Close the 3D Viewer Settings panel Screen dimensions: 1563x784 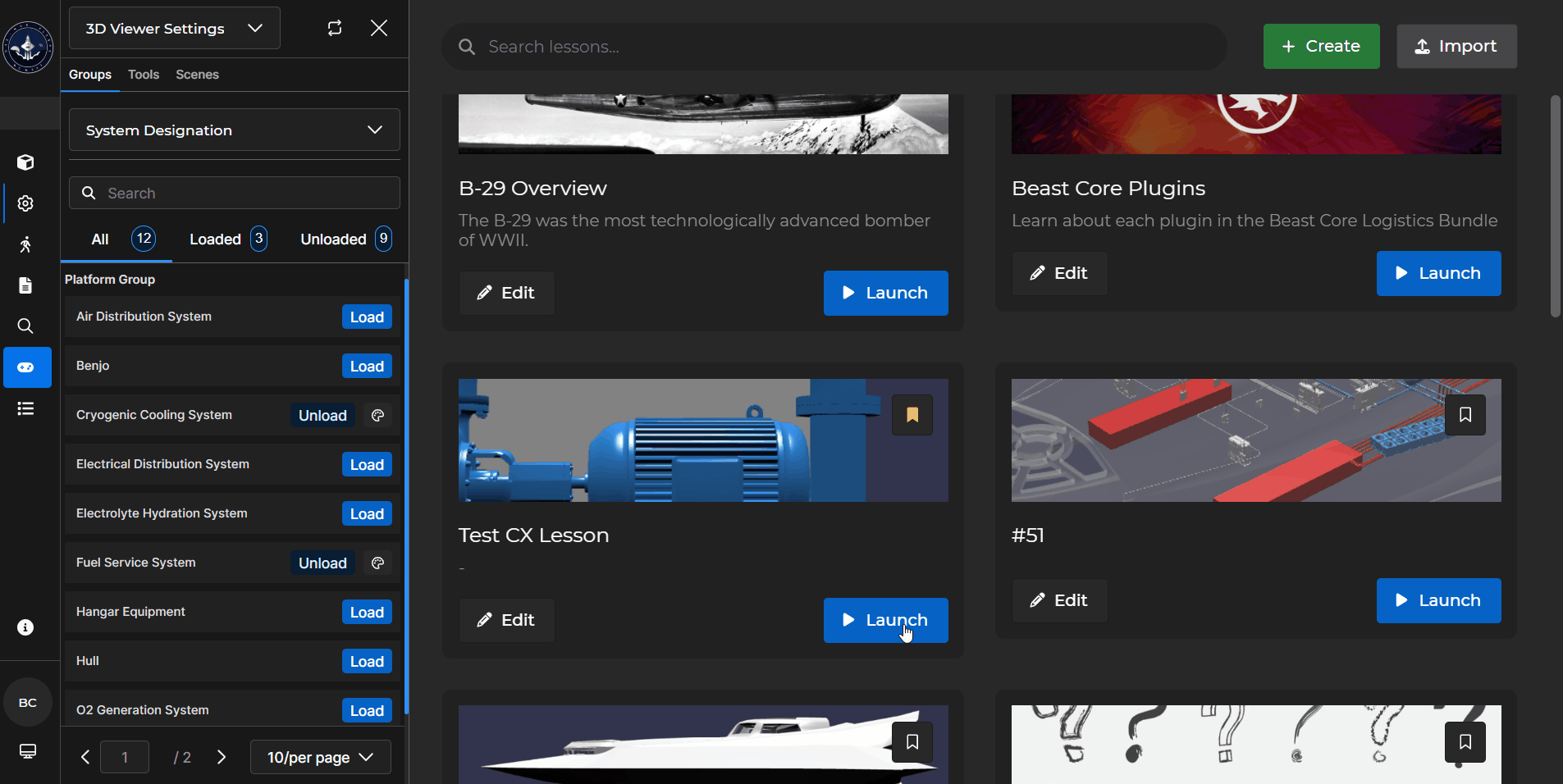click(379, 28)
